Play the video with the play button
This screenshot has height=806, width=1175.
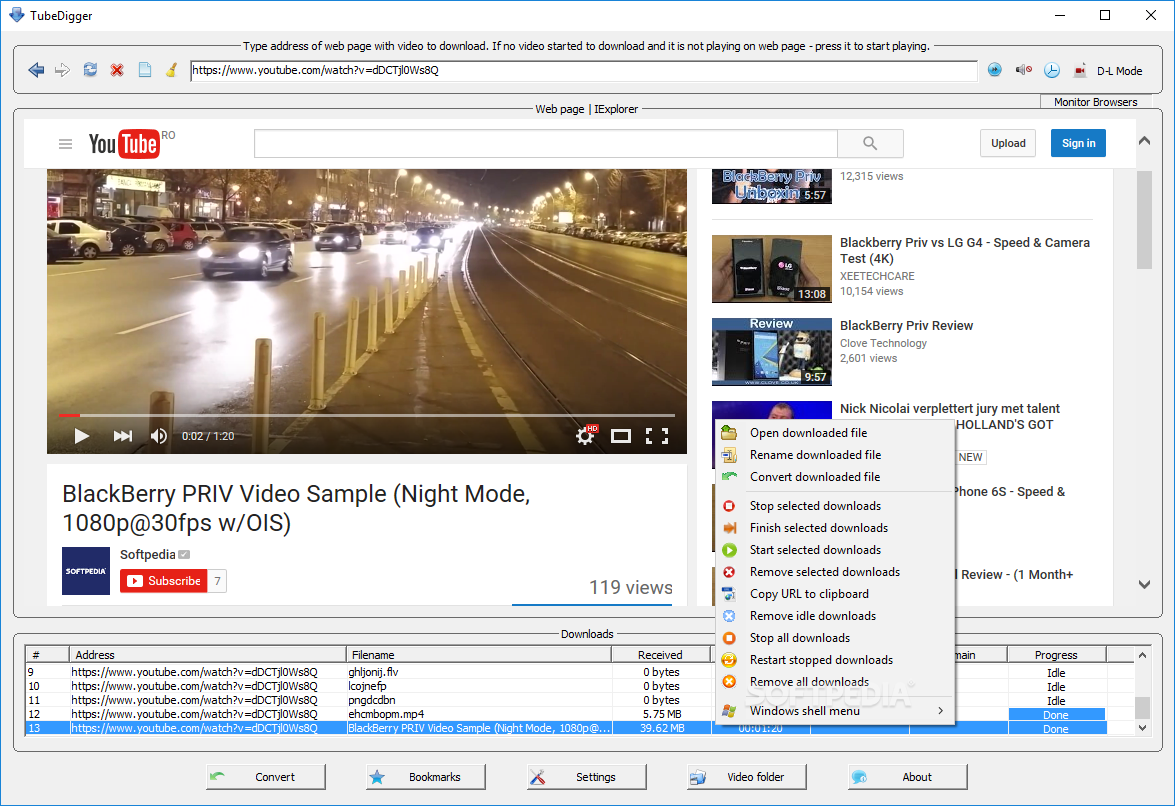click(x=82, y=436)
